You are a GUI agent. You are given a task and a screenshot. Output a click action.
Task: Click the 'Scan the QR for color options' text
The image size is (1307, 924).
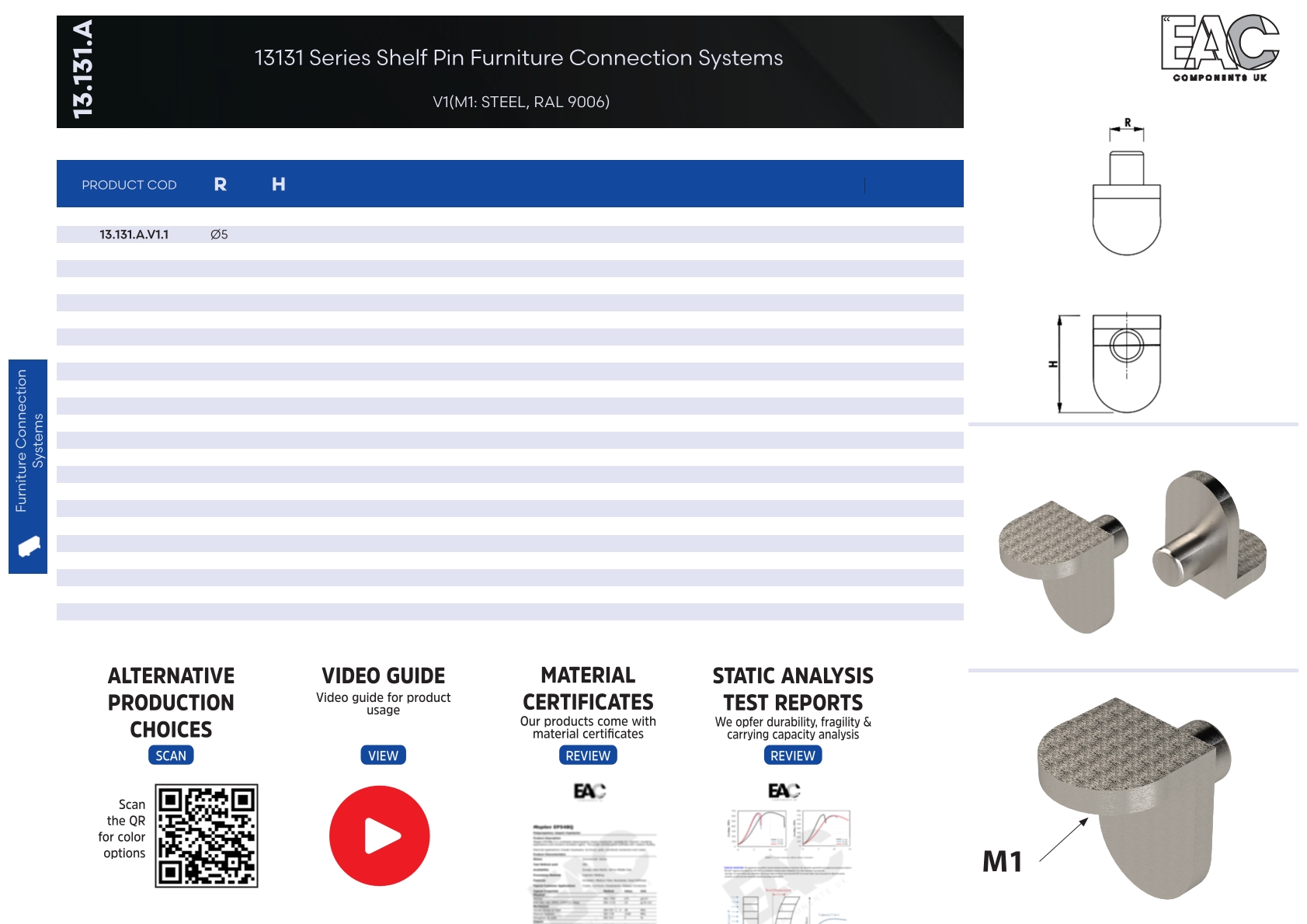click(122, 828)
